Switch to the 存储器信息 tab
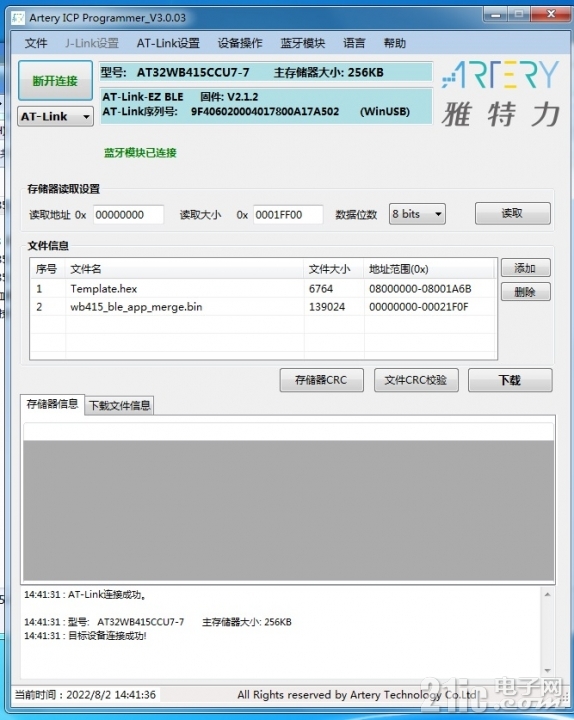Viewport: 574px width, 720px height. 52,404
